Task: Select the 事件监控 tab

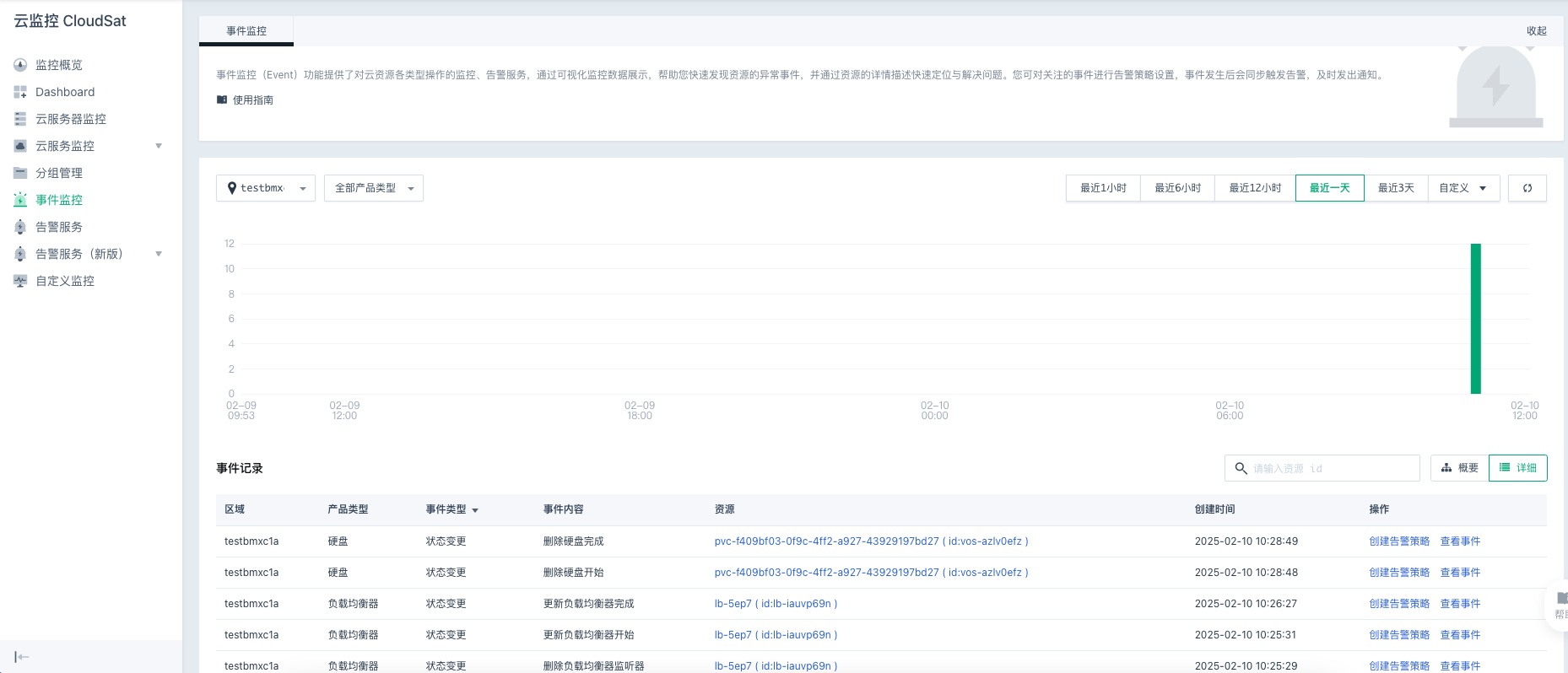Action: point(246,31)
